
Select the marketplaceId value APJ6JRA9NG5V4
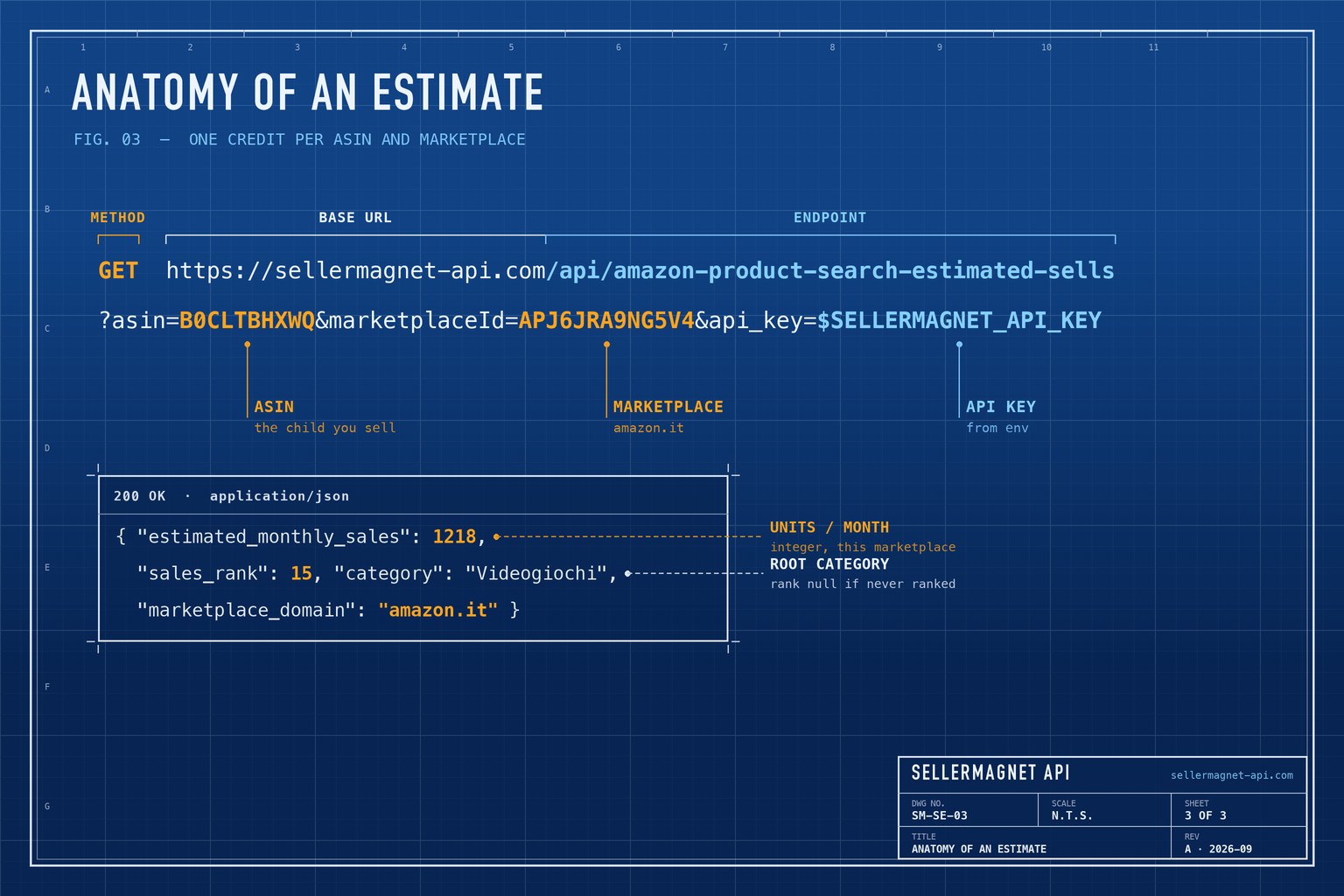point(606,321)
